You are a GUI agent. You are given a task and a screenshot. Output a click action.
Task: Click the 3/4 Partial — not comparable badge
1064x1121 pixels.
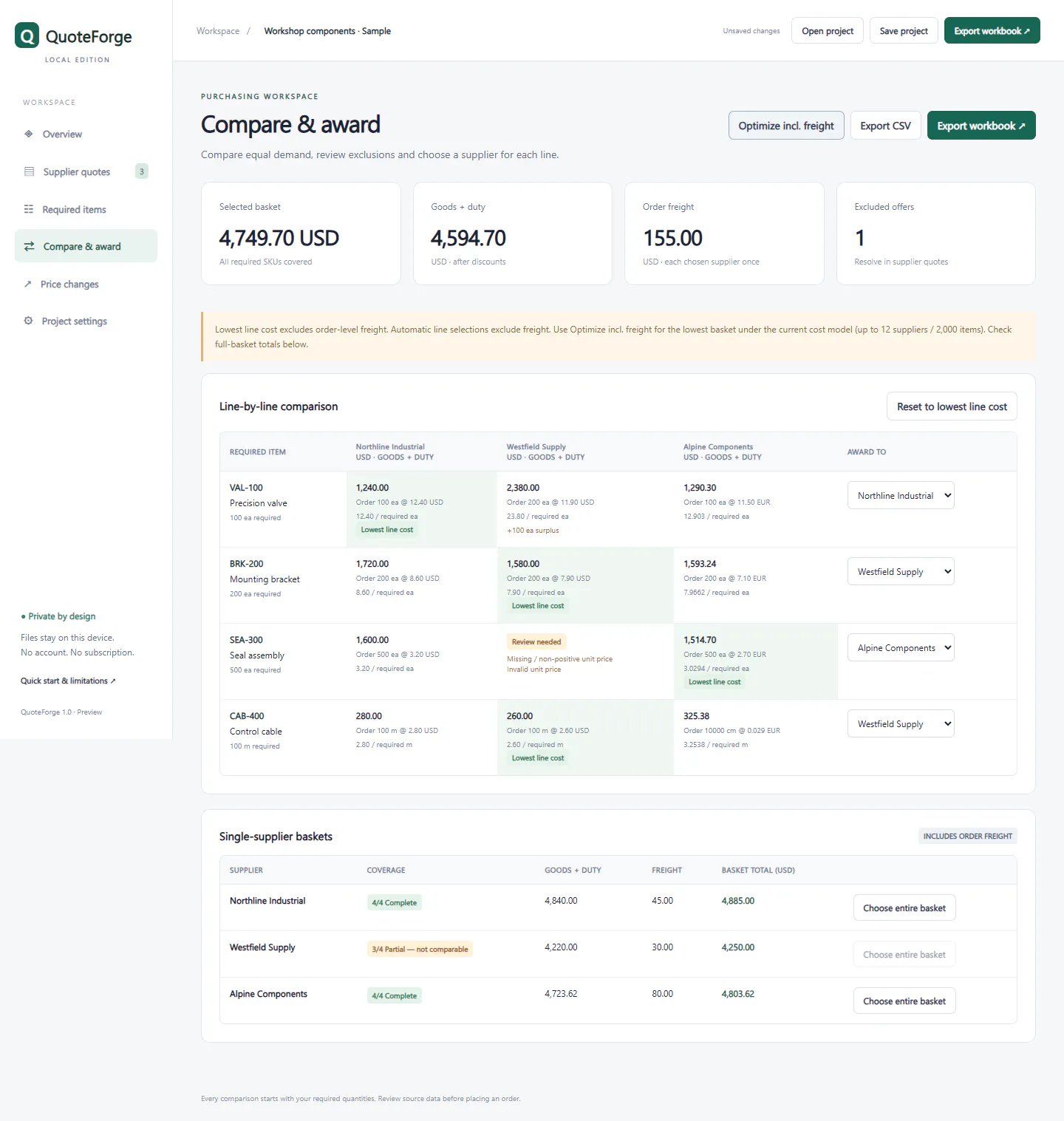420,949
